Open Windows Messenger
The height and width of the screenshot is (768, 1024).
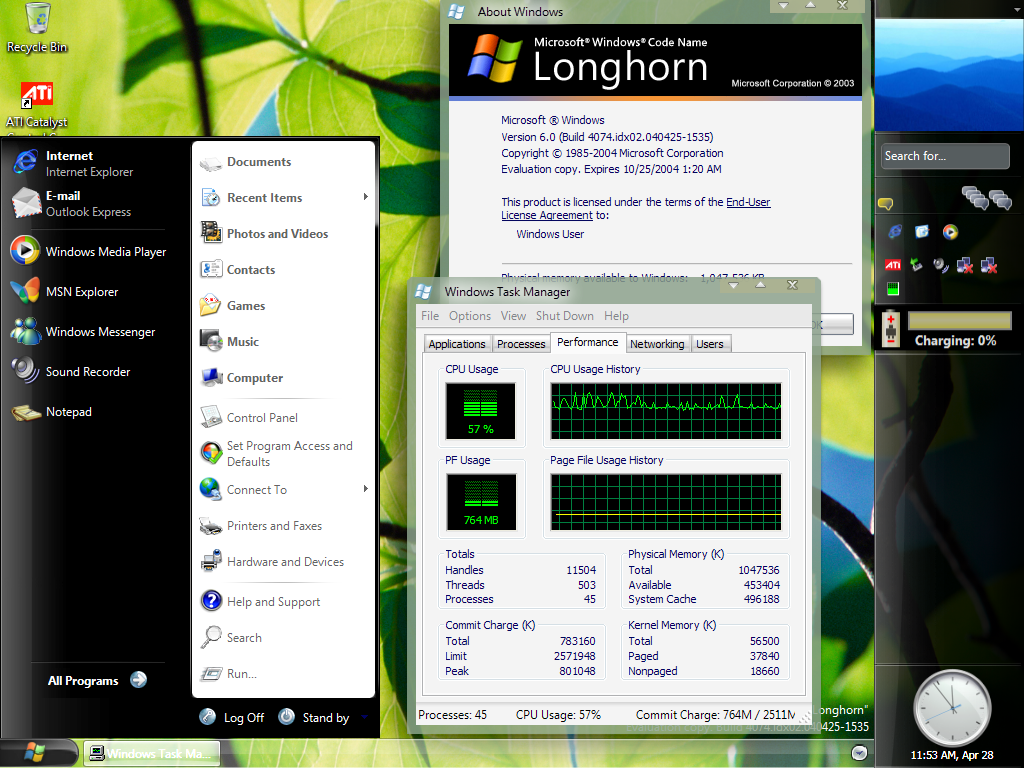point(89,332)
